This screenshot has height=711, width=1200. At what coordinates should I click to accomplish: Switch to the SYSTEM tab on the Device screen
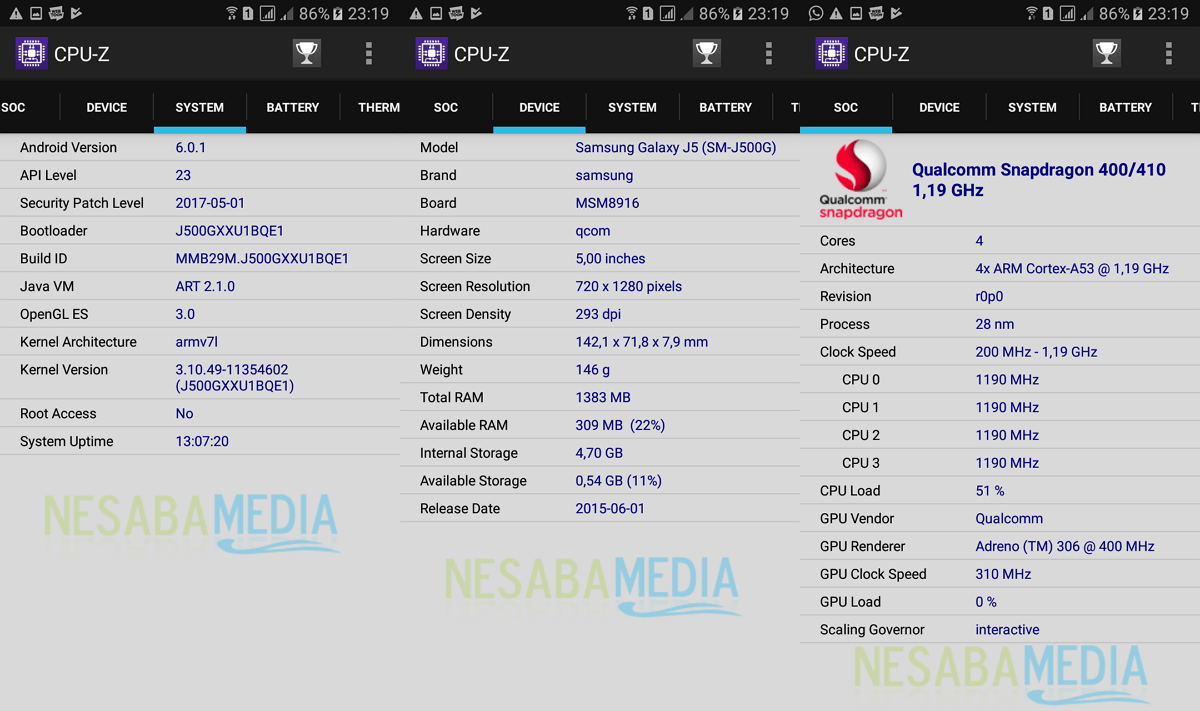tap(633, 107)
